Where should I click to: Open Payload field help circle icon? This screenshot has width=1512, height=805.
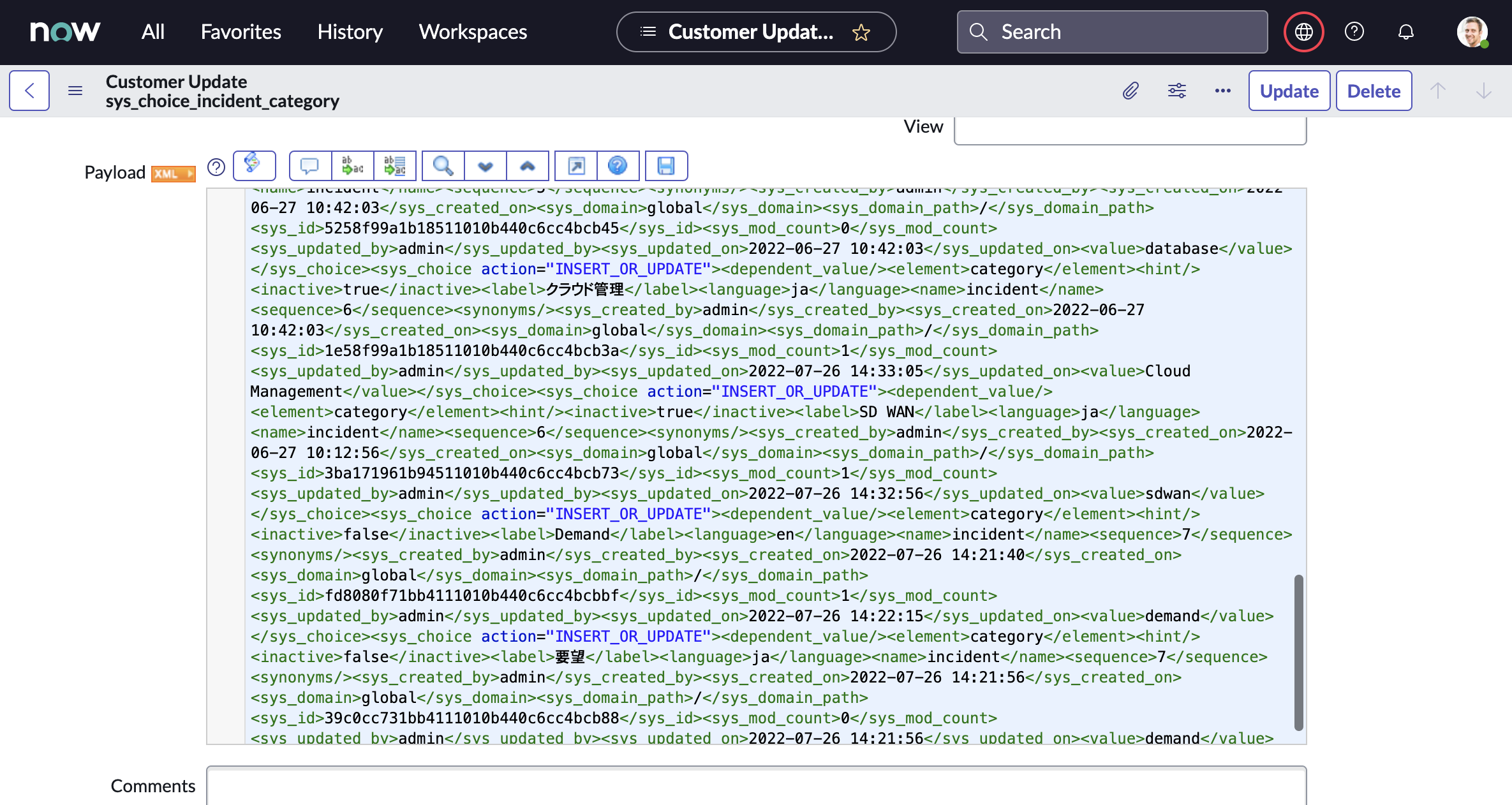216,167
